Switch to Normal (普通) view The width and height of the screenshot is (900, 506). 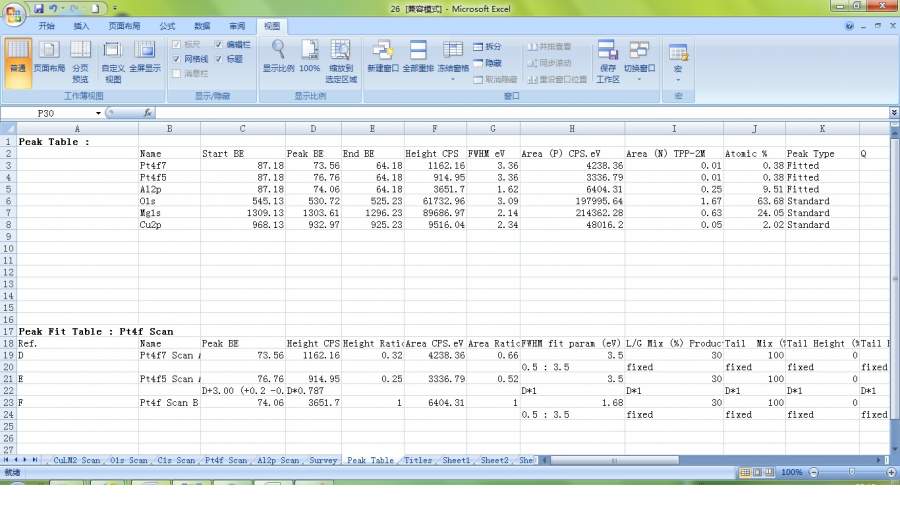[x=18, y=63]
